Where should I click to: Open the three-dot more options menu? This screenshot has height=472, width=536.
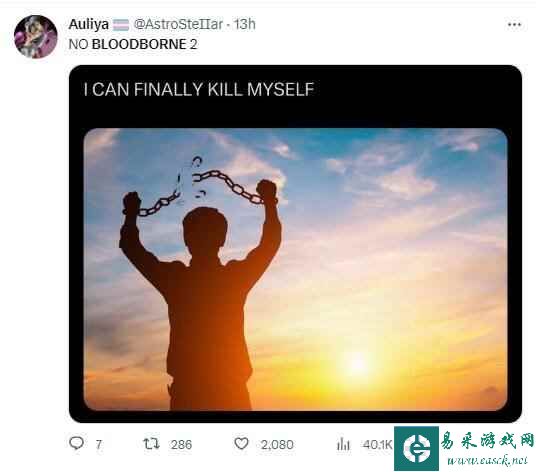click(514, 25)
